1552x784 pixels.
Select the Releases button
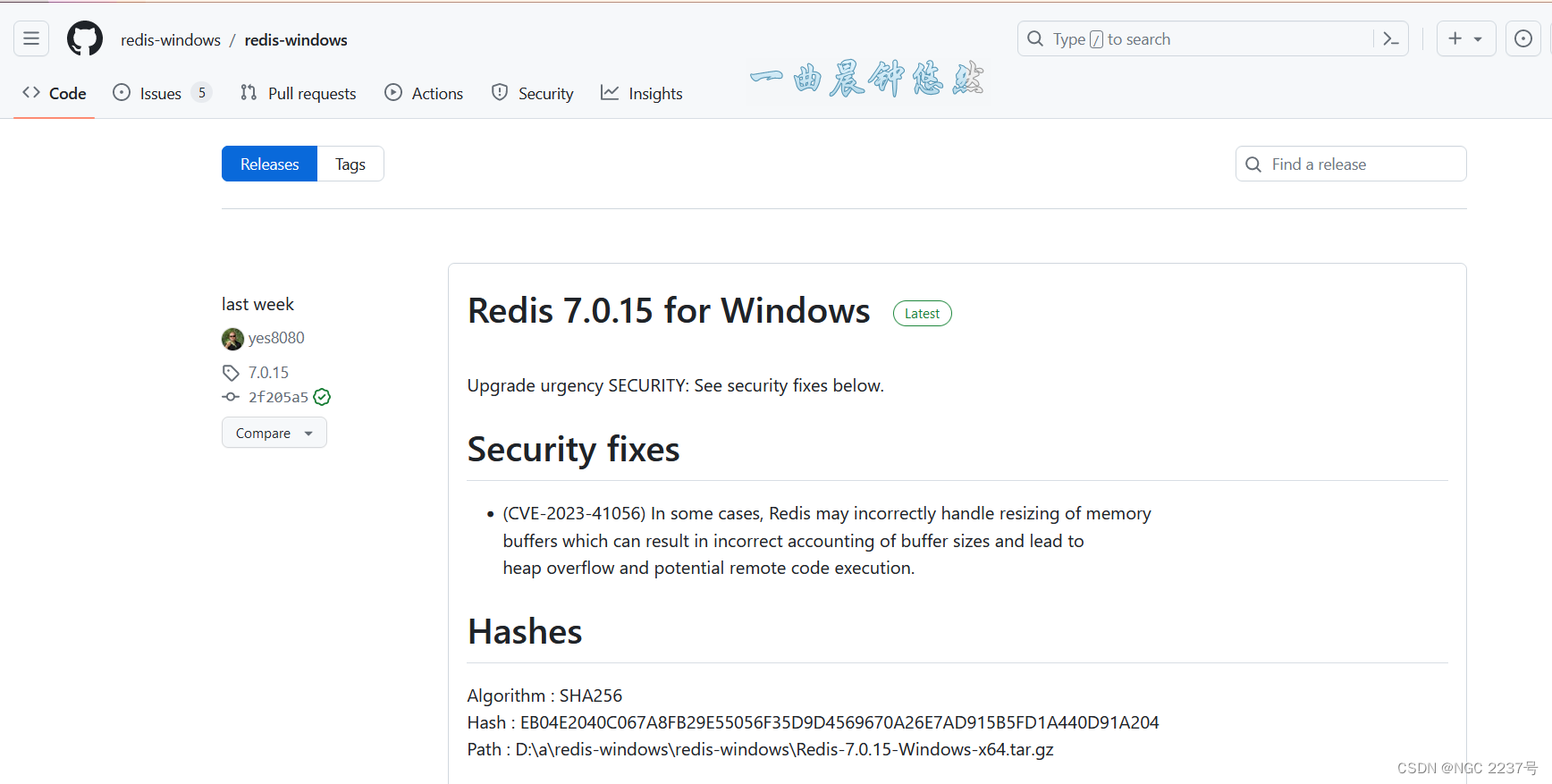269,164
